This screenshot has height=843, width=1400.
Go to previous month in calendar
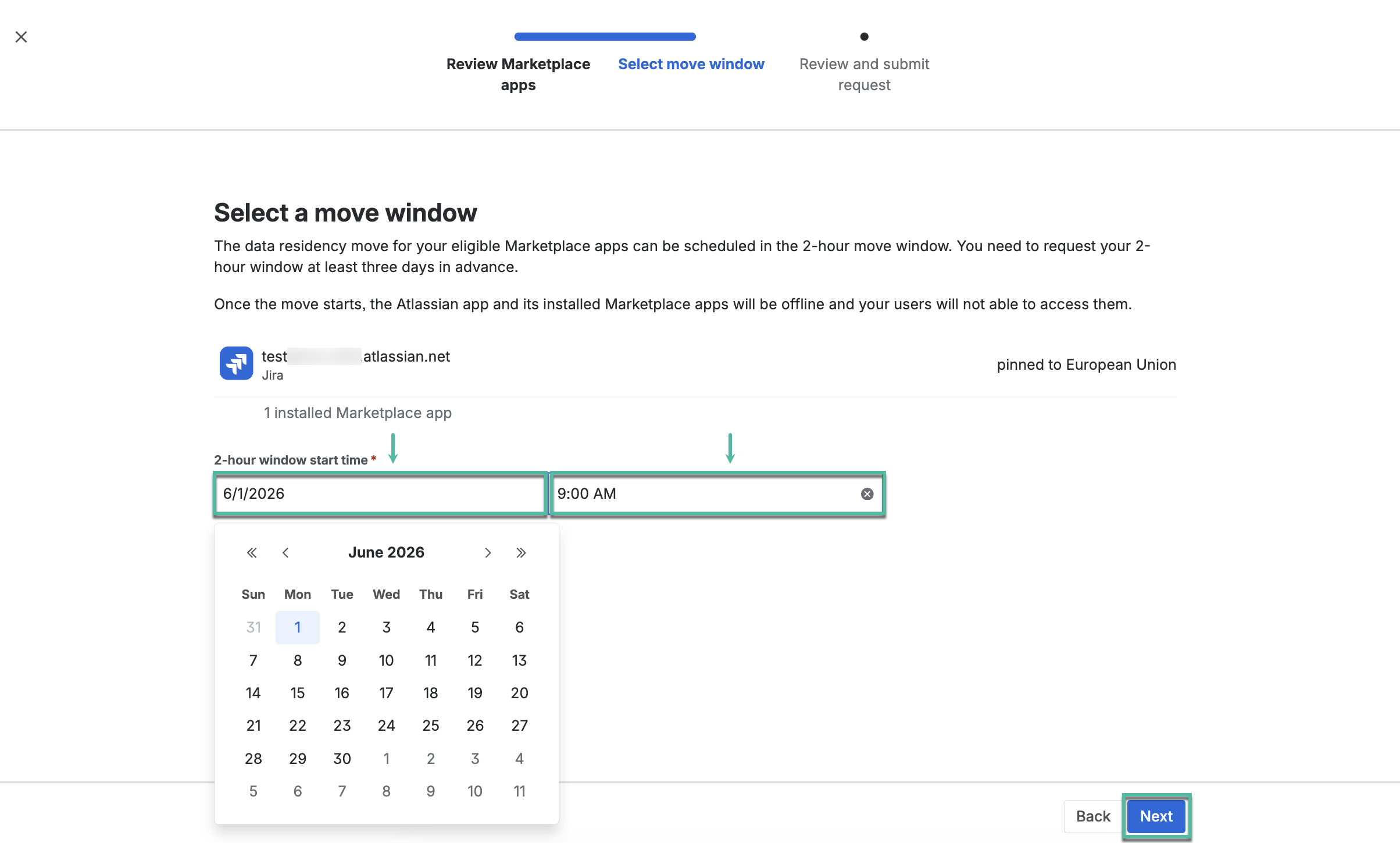pos(285,552)
